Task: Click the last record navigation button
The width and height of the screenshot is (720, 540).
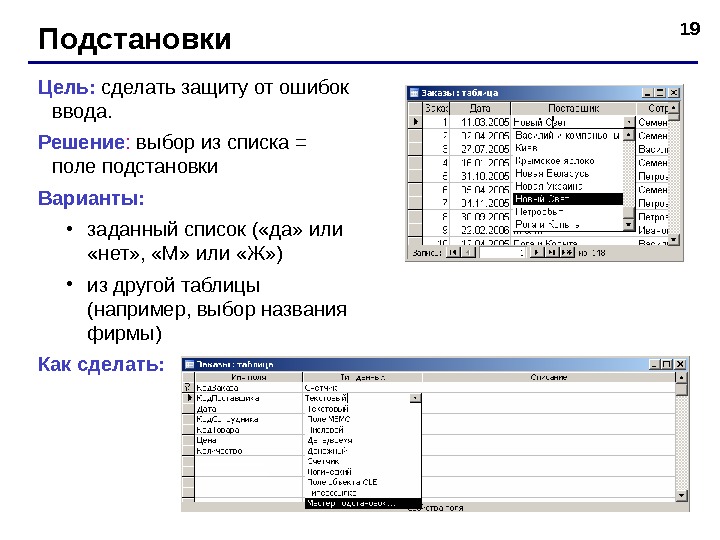Action: pyautogui.click(x=551, y=253)
